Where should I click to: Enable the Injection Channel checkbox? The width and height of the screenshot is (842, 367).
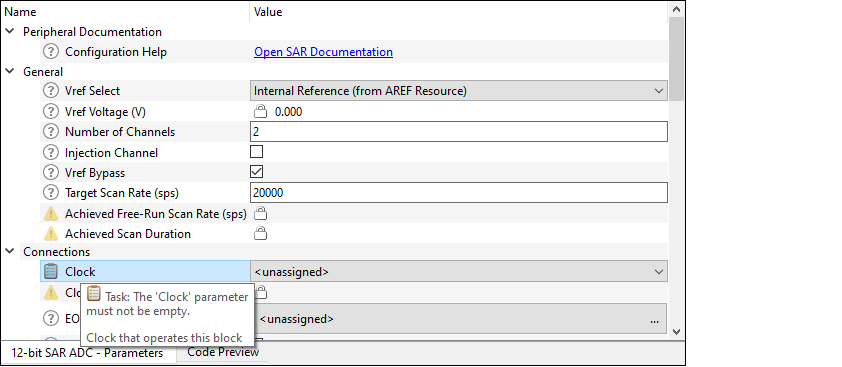[x=257, y=152]
